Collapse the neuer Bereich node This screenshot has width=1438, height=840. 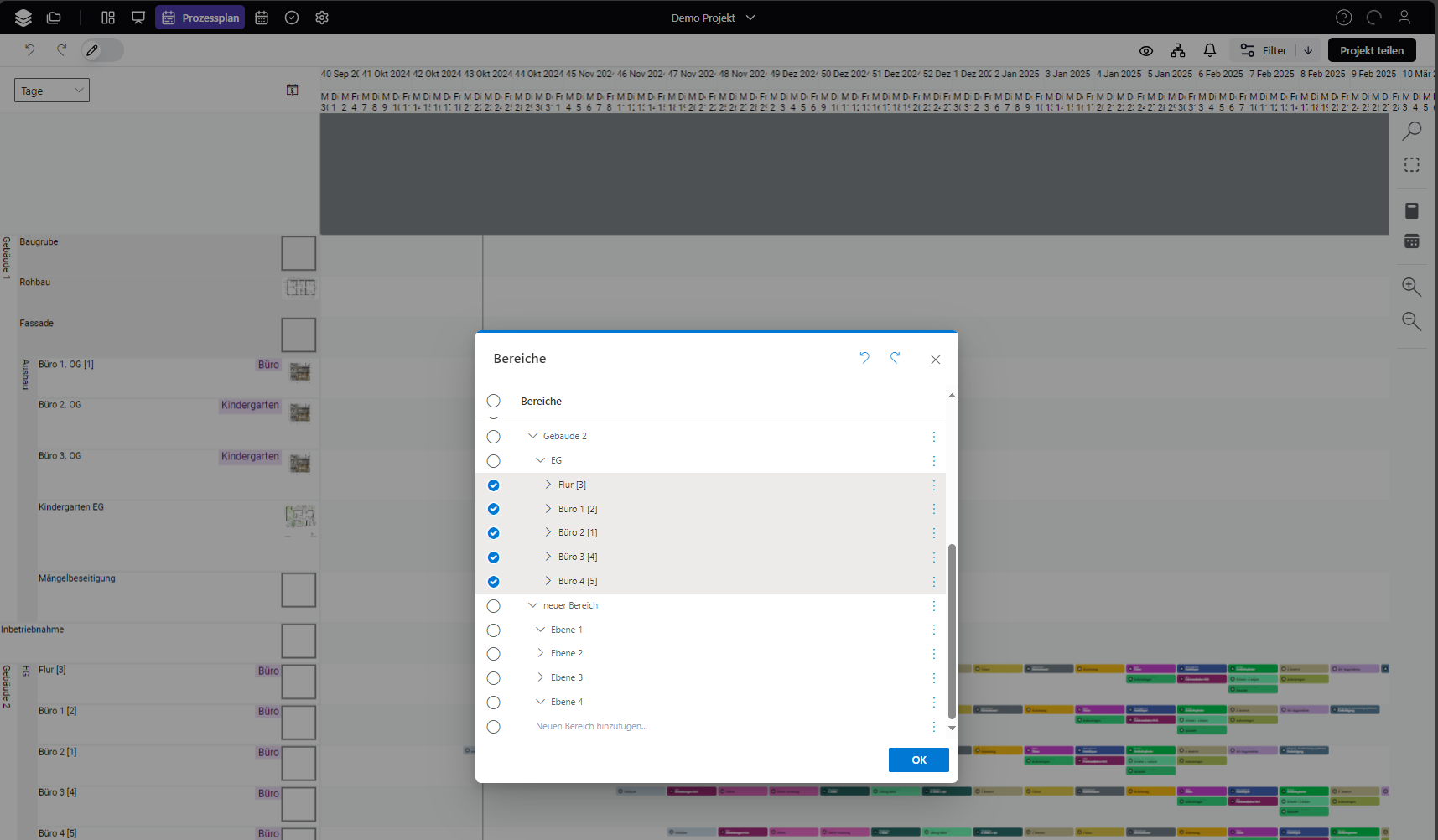[533, 605]
